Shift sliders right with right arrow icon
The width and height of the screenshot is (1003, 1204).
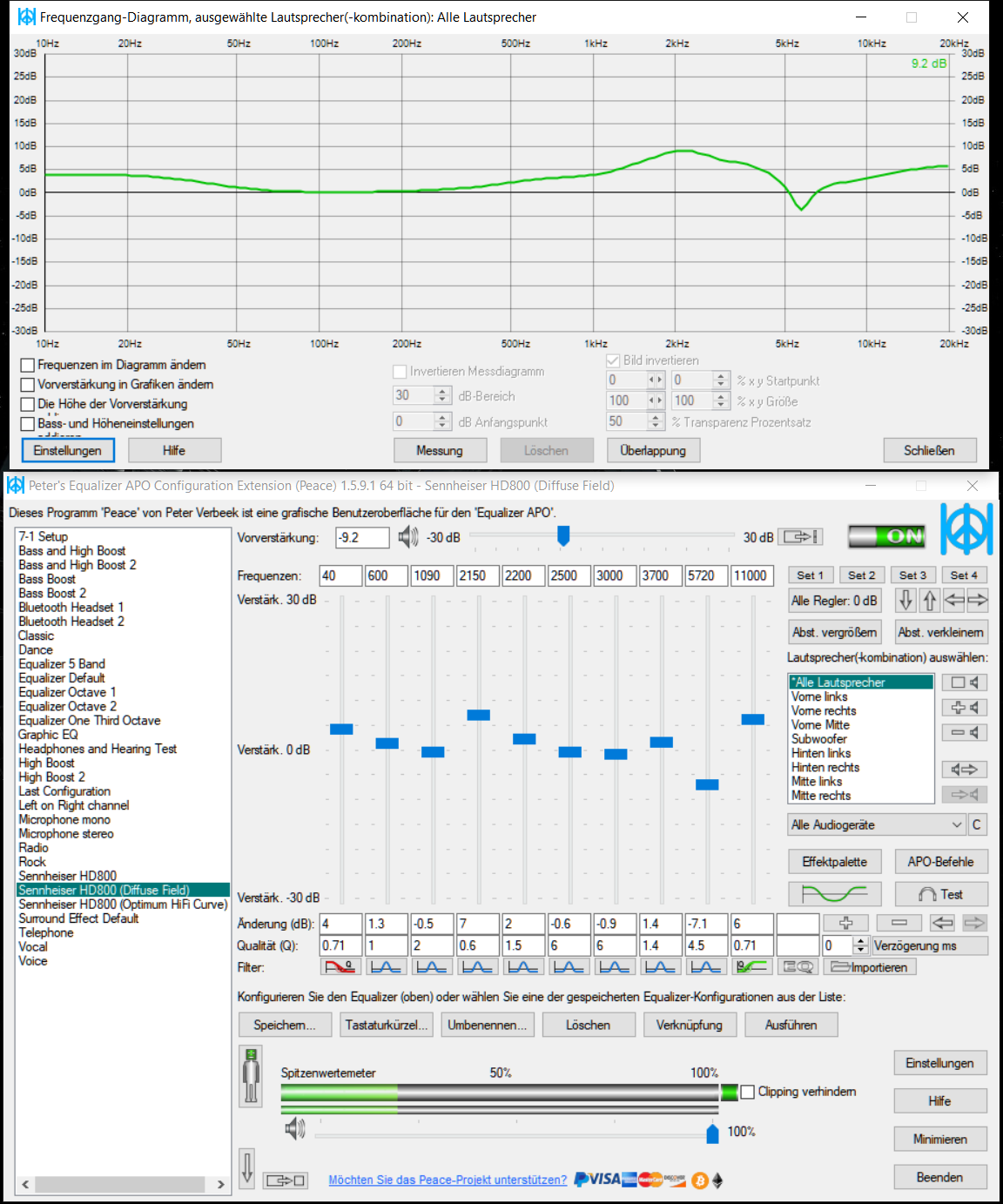pos(978,601)
